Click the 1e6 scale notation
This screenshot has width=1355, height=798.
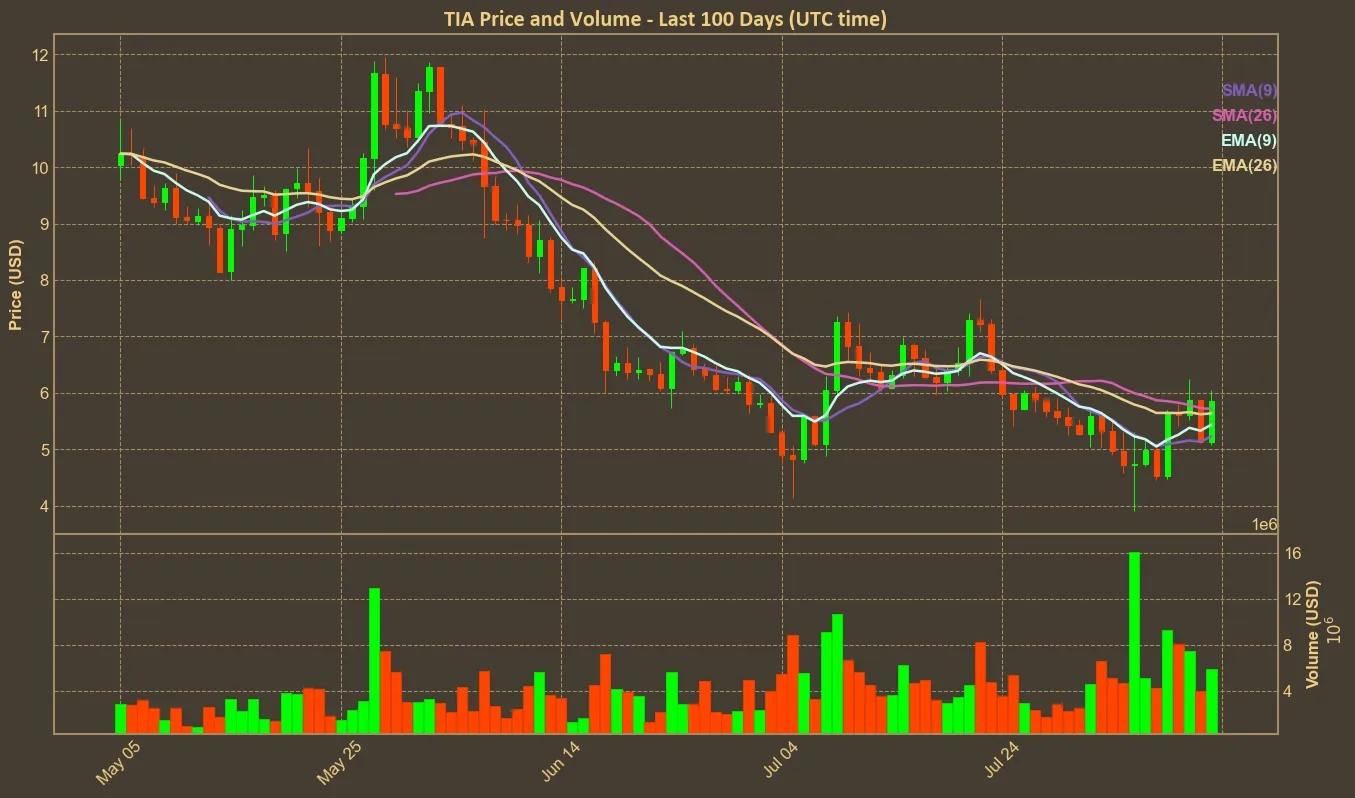(1264, 525)
